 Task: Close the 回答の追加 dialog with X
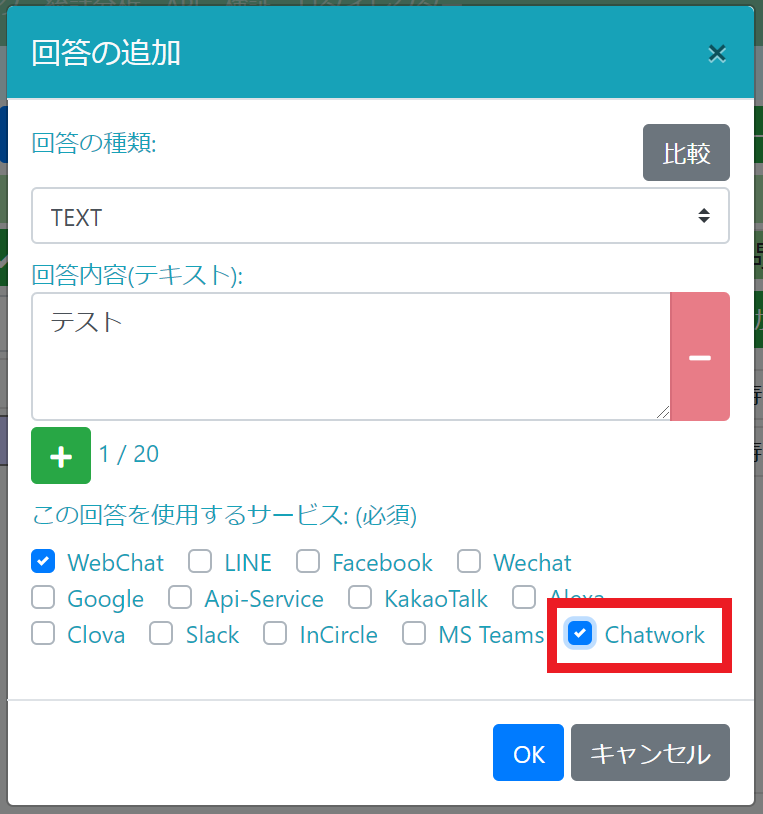[717, 53]
